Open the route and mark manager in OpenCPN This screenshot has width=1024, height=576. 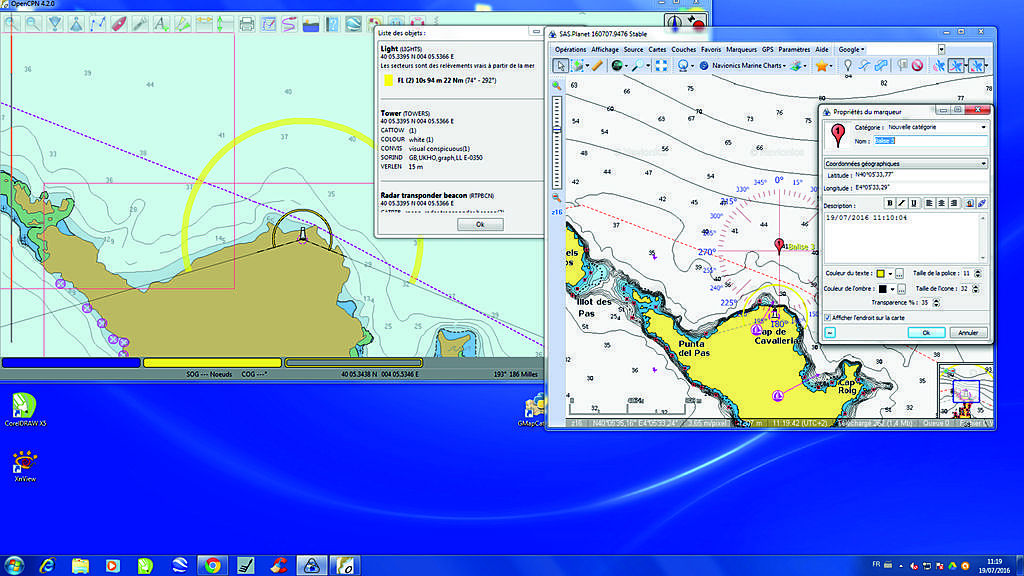[268, 24]
